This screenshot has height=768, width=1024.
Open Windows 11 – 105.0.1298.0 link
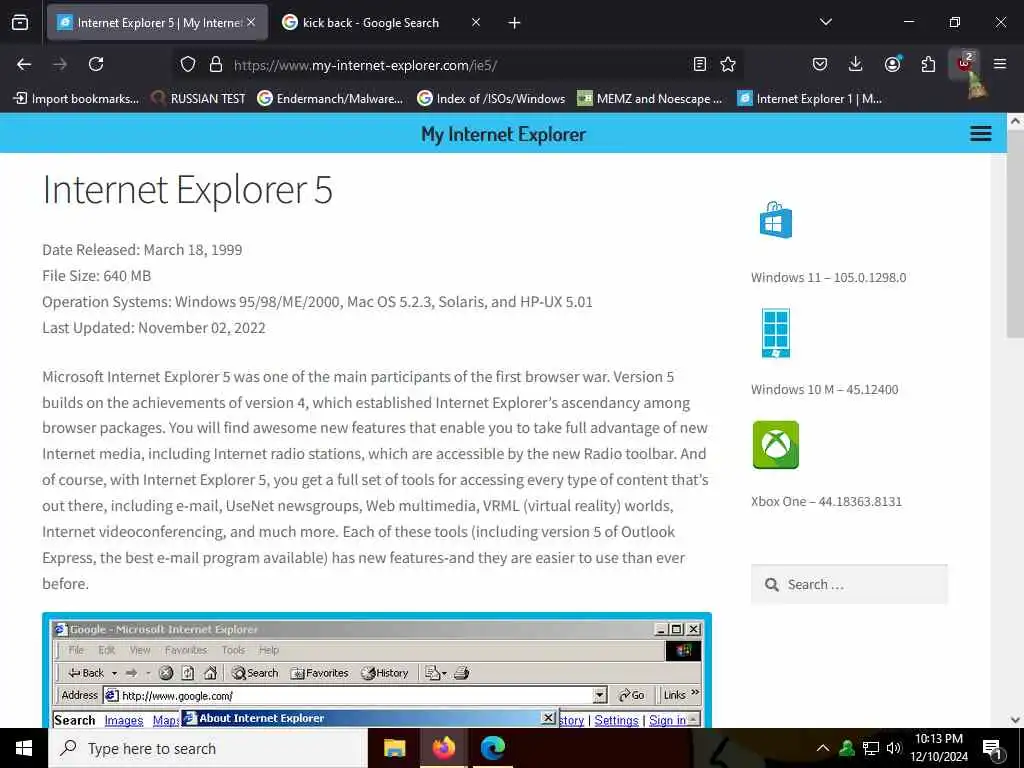point(828,278)
